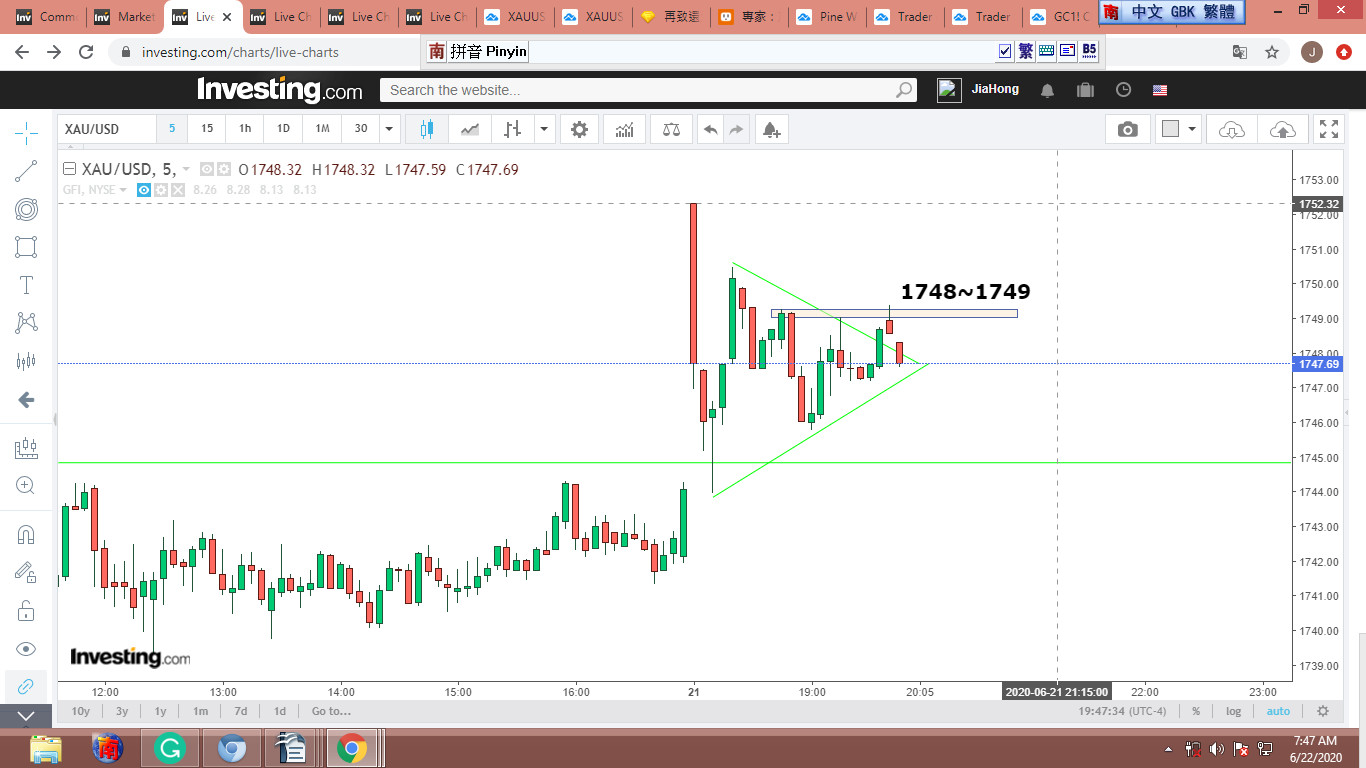Open the Go to... date dialog

click(331, 711)
